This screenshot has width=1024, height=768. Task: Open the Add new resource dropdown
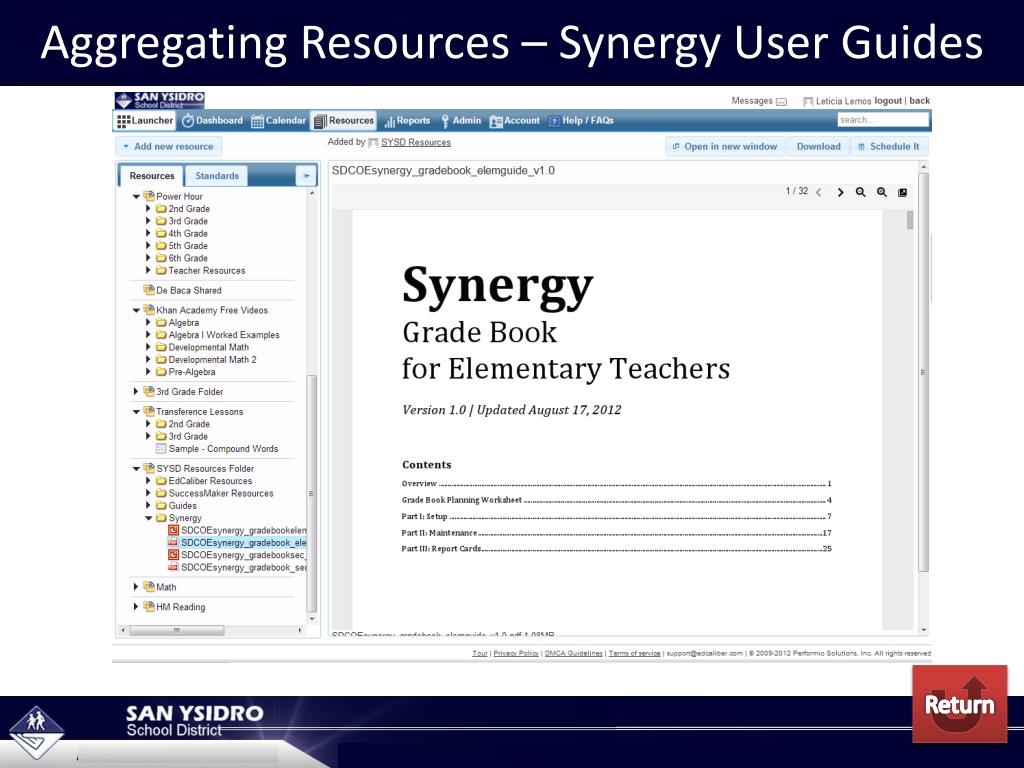[x=168, y=146]
